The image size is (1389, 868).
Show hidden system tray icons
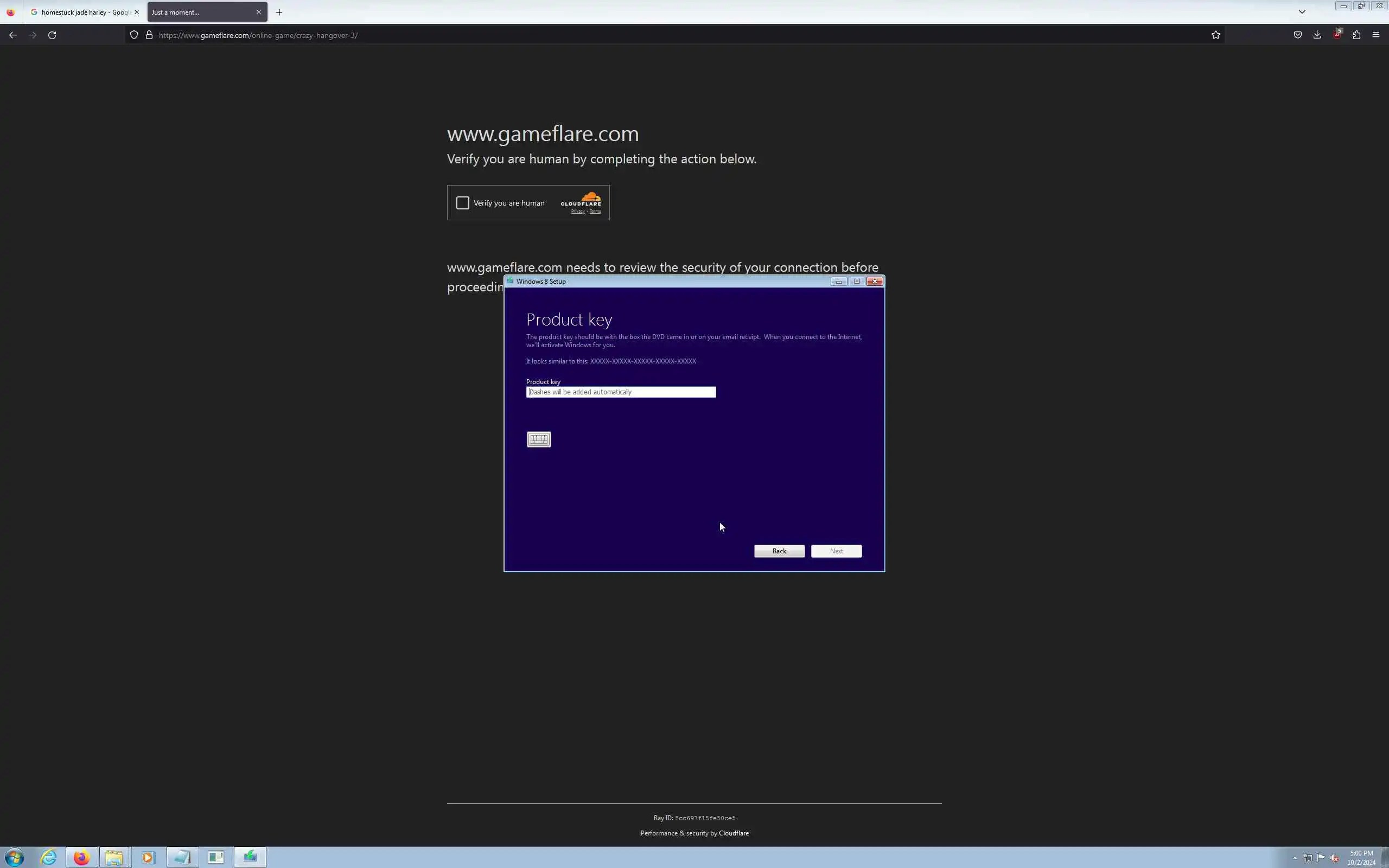point(1294,858)
